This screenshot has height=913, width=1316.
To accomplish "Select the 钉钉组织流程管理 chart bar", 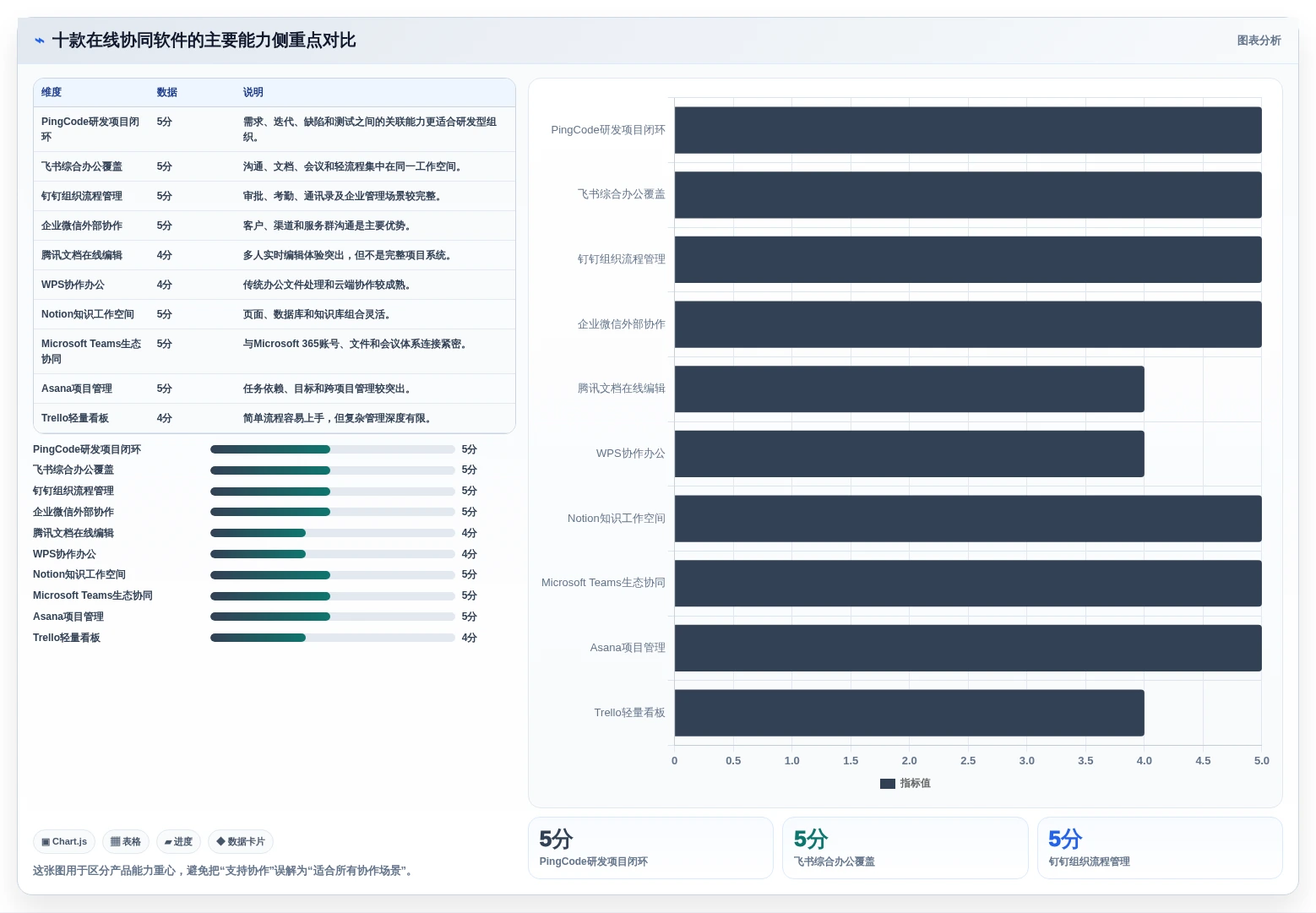I will [x=968, y=259].
